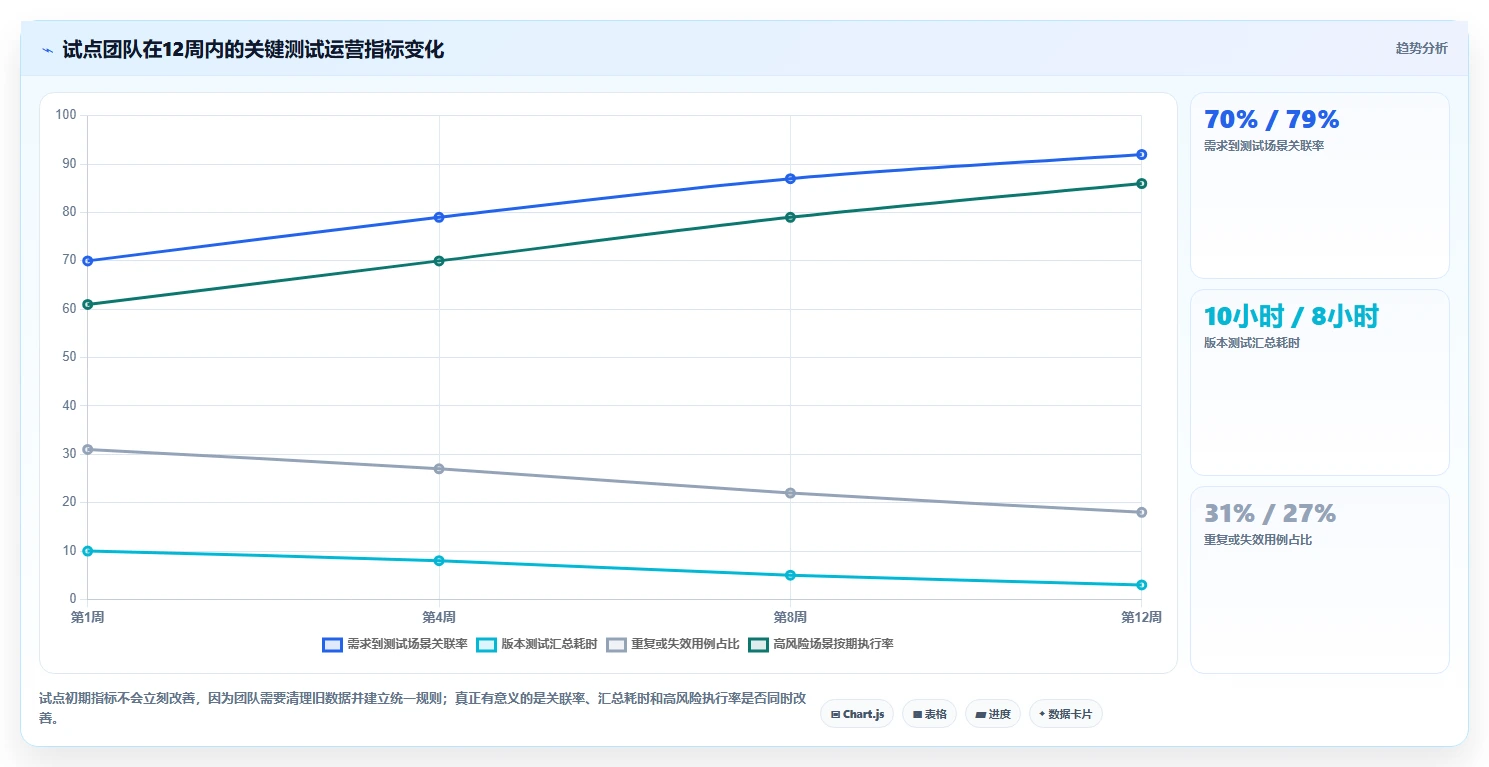This screenshot has width=1489, height=767.
Task: Click the icon inside the Chart.js tag
Action: point(835,715)
